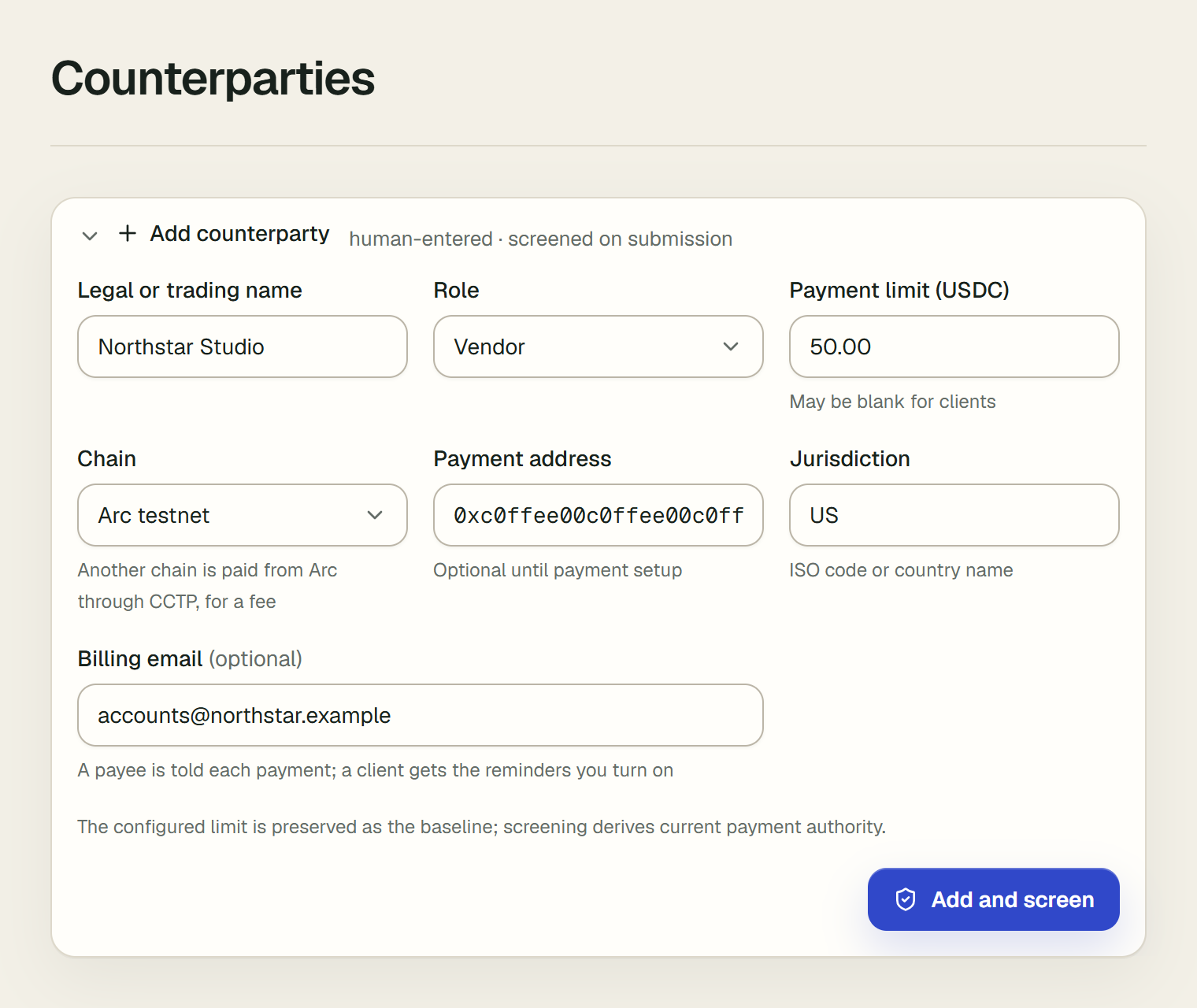Click the shield icon in Add and screen

(906, 899)
